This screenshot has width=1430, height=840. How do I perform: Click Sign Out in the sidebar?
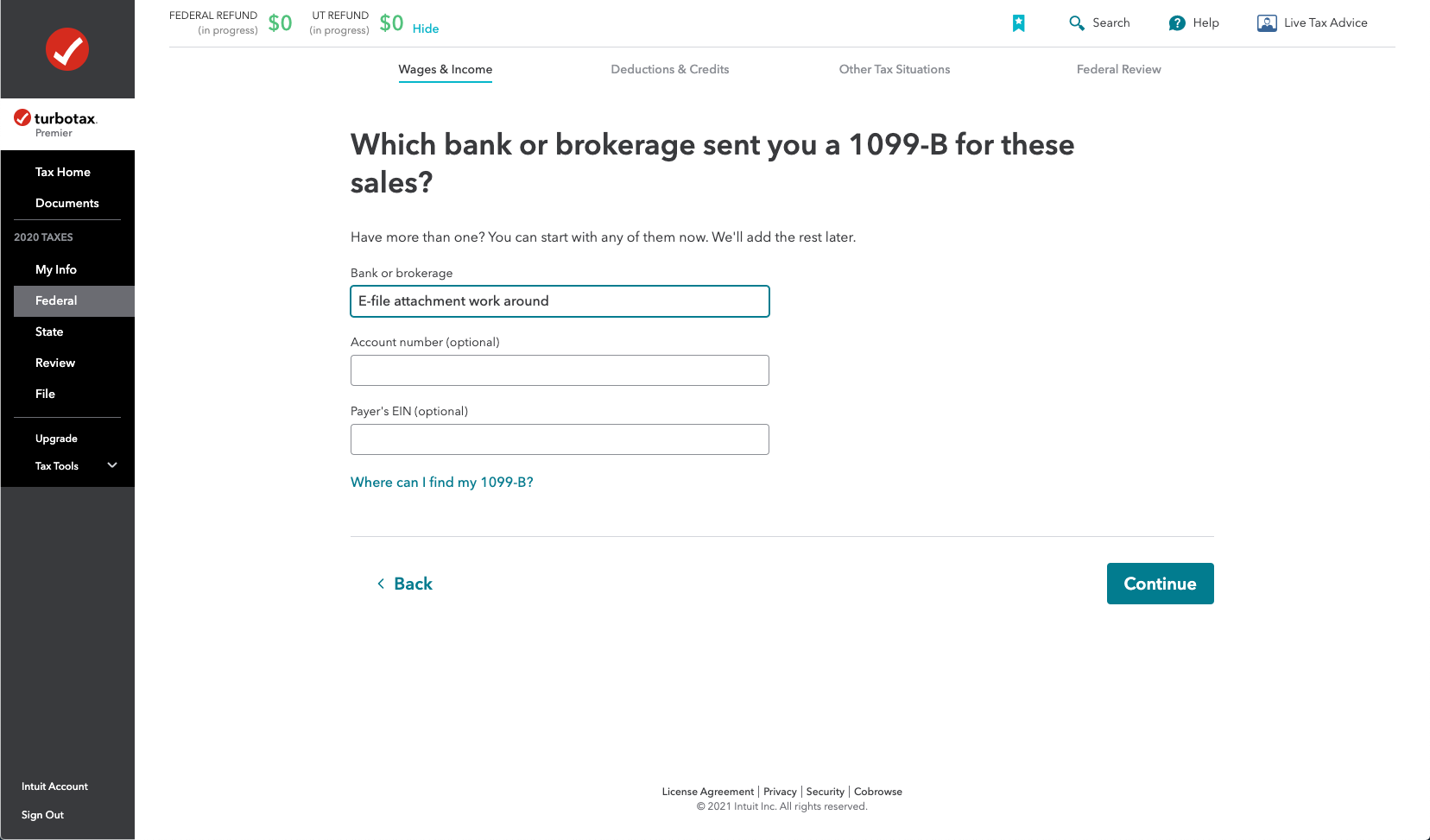click(42, 815)
